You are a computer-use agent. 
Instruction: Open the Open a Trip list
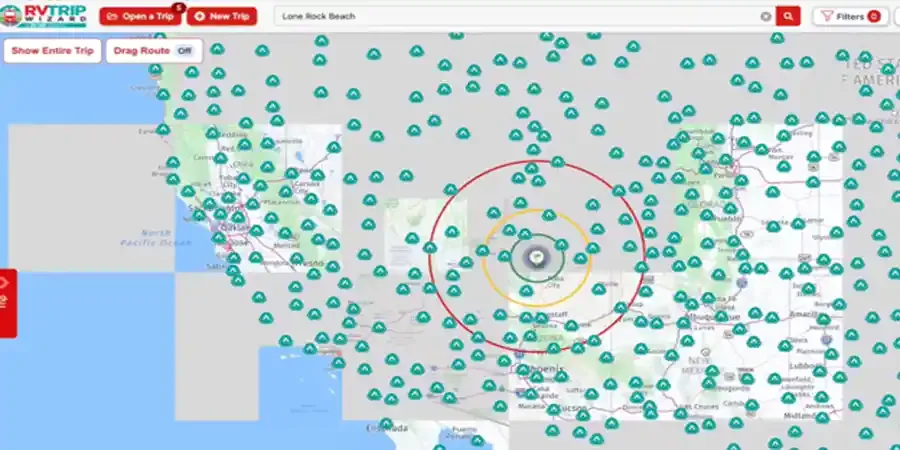(141, 16)
